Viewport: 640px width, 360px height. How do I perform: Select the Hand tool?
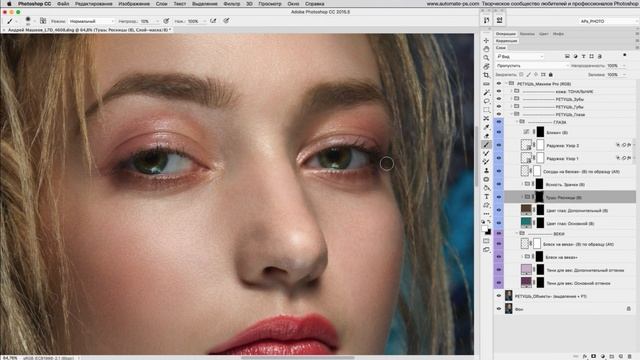click(x=486, y=49)
